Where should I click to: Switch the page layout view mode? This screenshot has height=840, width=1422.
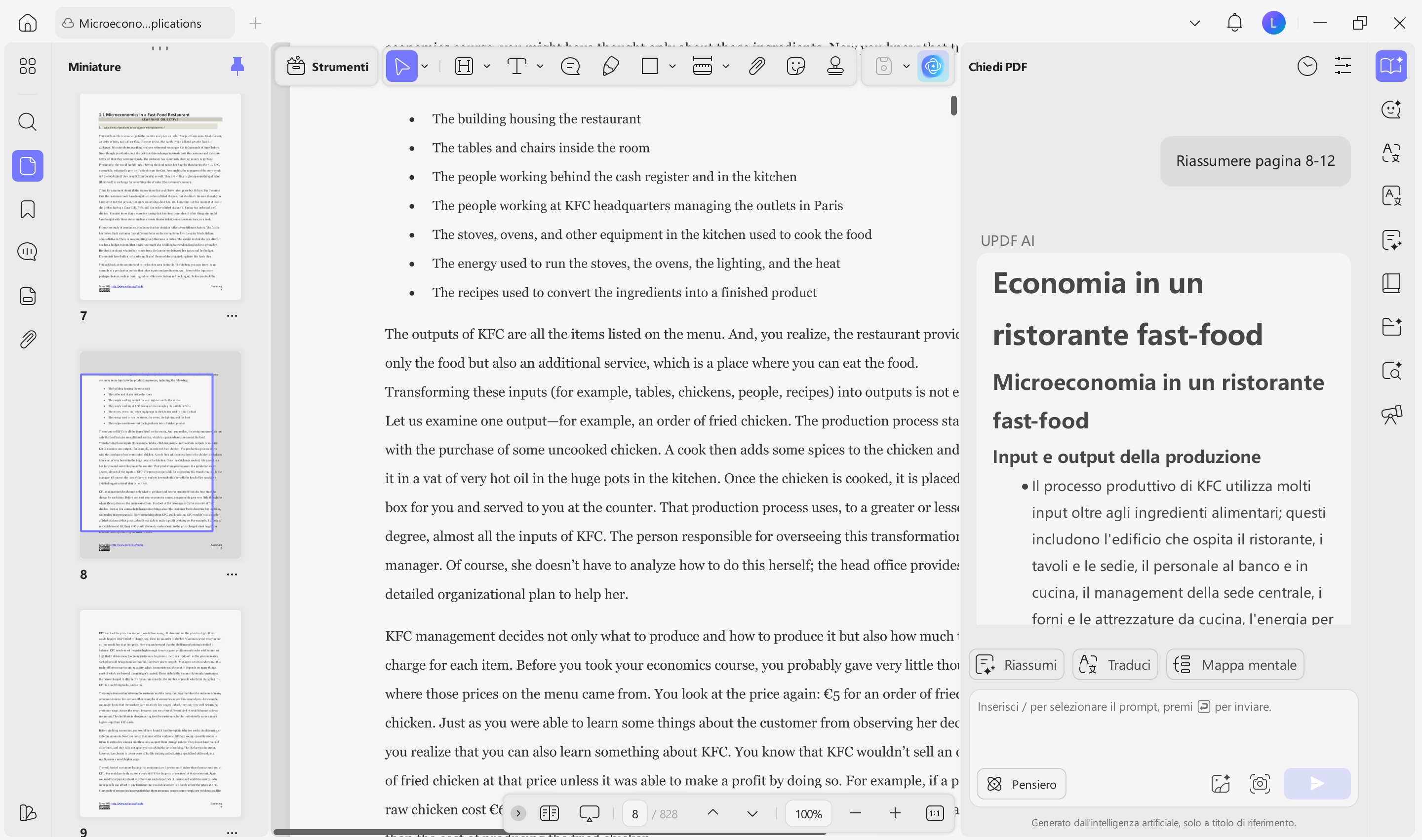pyautogui.click(x=550, y=814)
